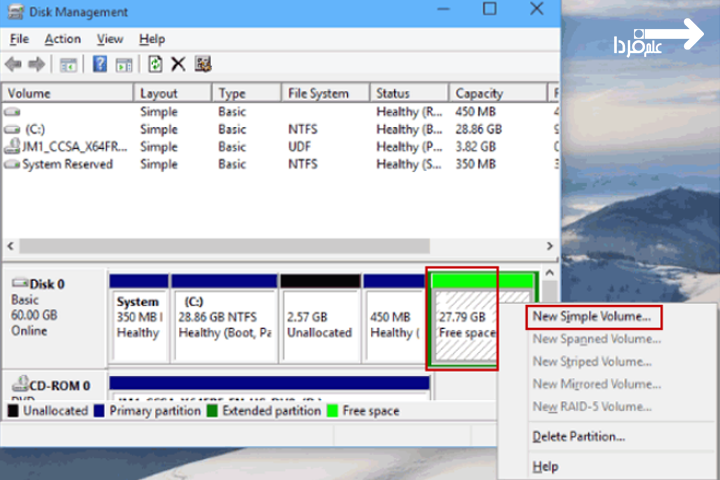Click the Disk Management title bar icon
720x480 pixels.
tap(16, 11)
